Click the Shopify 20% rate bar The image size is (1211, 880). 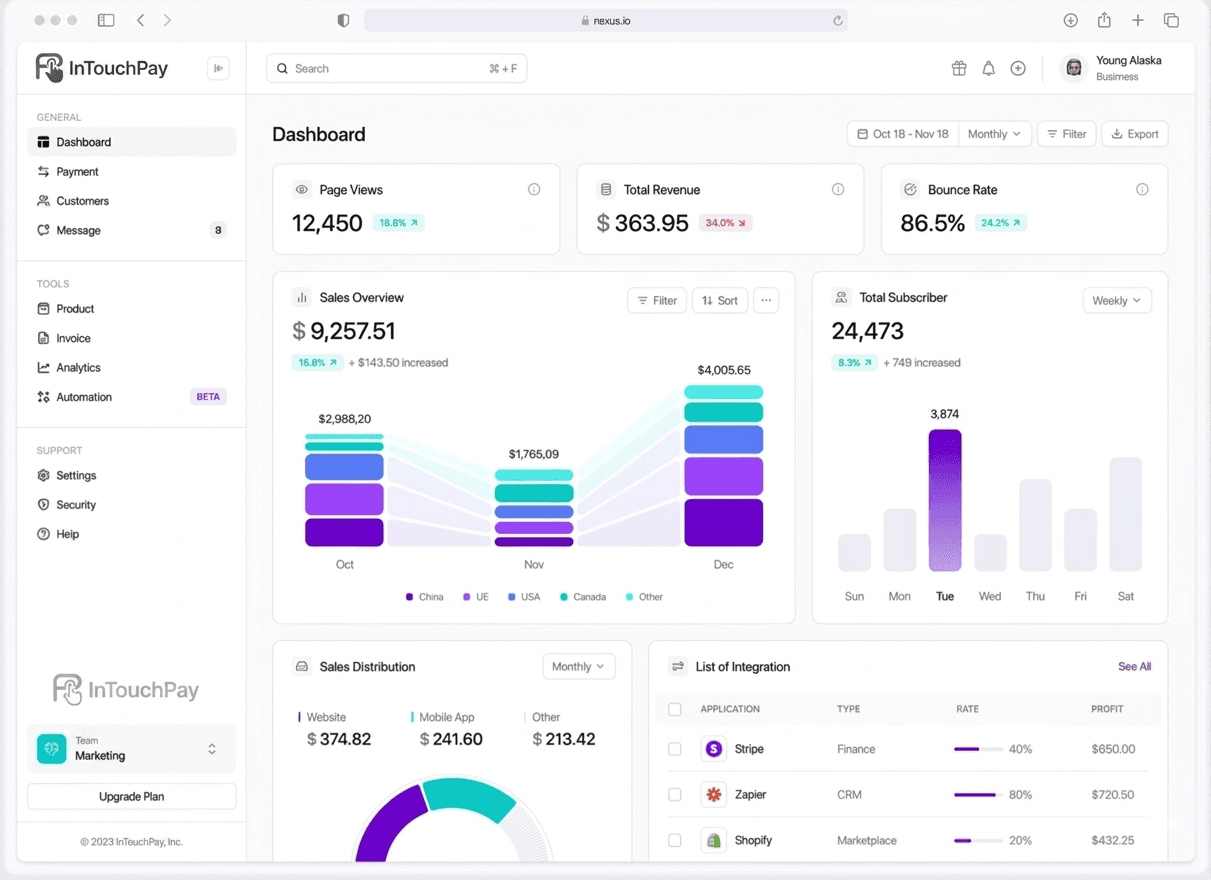pyautogui.click(x=978, y=841)
